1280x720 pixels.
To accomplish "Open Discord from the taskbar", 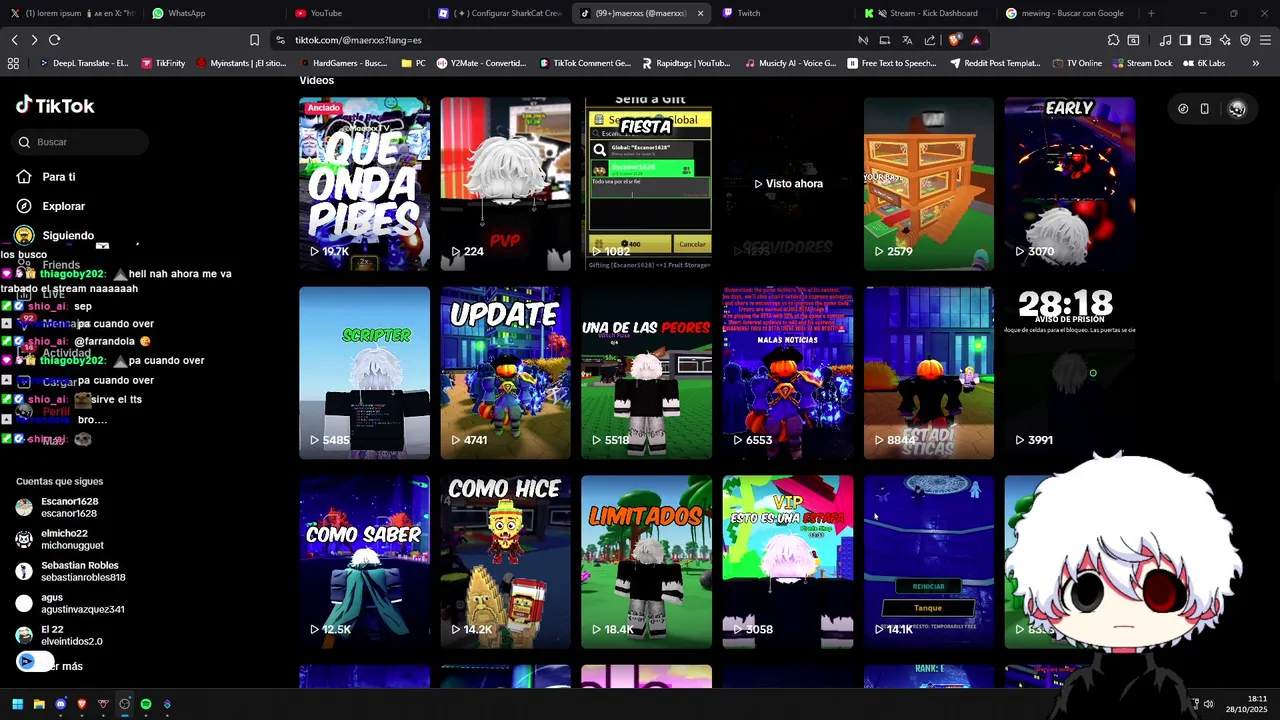I will coord(60,704).
